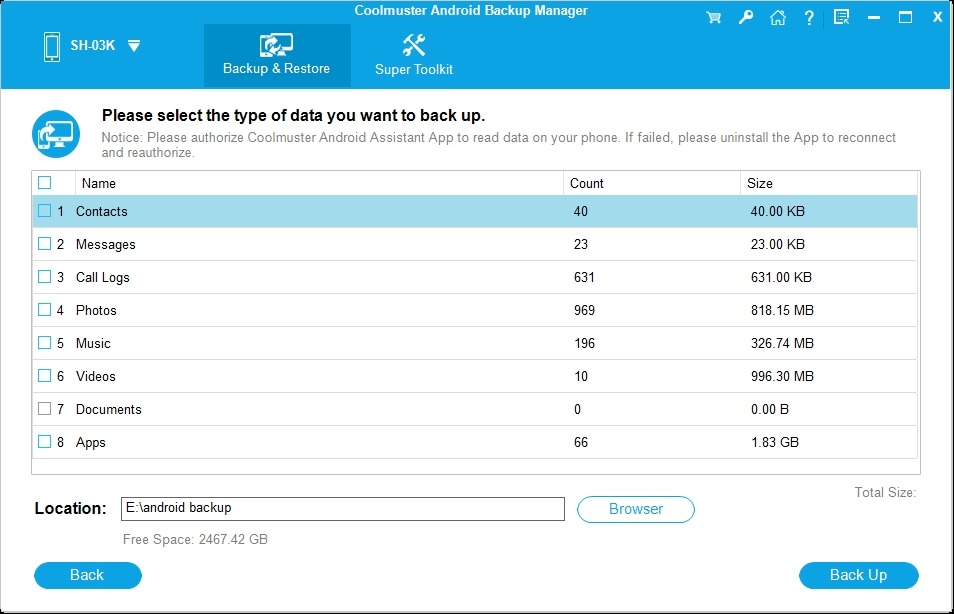
Task: Click Apps size 1.83 GB
Action: tap(775, 442)
